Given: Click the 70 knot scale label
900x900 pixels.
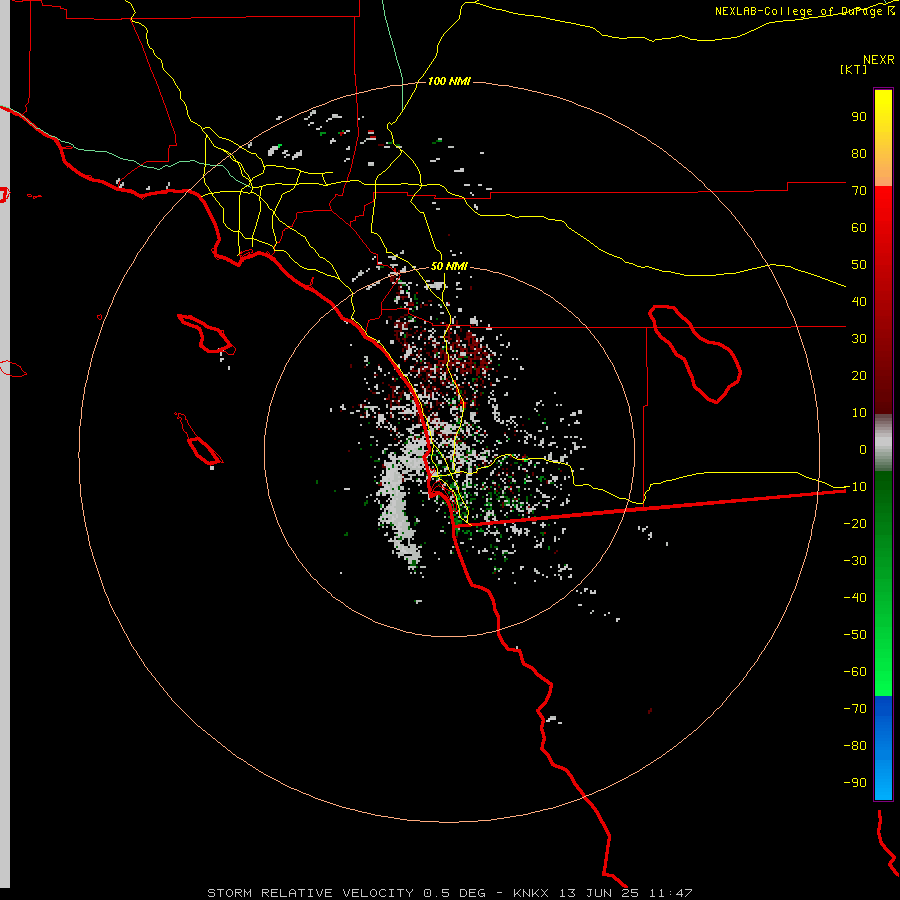Looking at the screenshot, I should [859, 191].
